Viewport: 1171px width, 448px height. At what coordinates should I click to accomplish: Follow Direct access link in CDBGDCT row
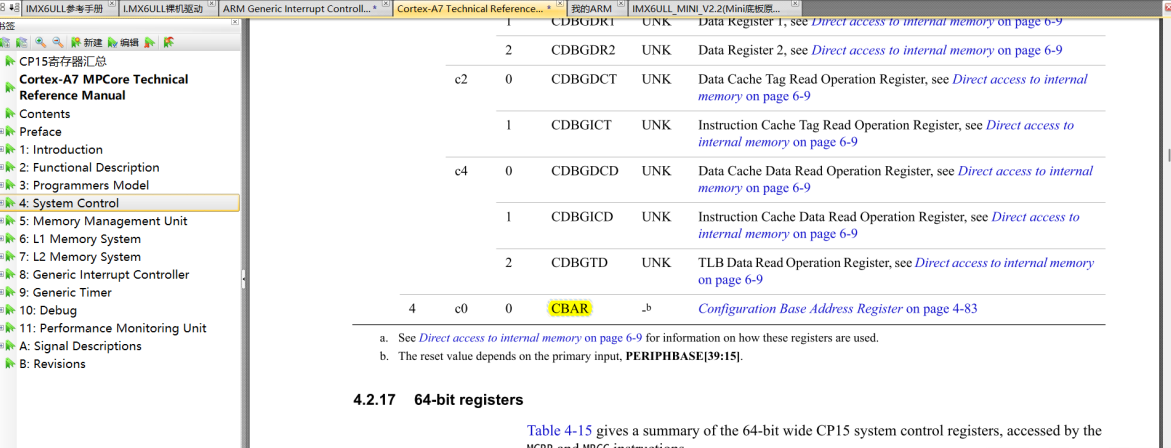click(892, 87)
